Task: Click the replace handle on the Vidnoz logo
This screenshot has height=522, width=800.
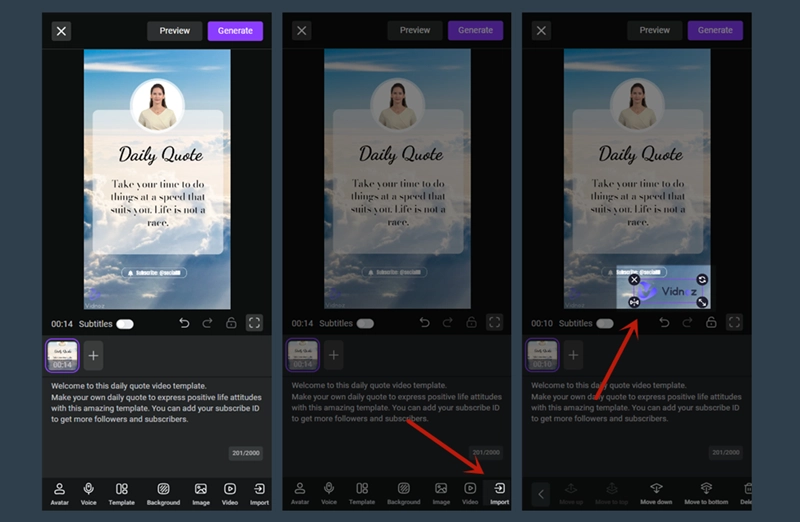Action: [x=702, y=279]
